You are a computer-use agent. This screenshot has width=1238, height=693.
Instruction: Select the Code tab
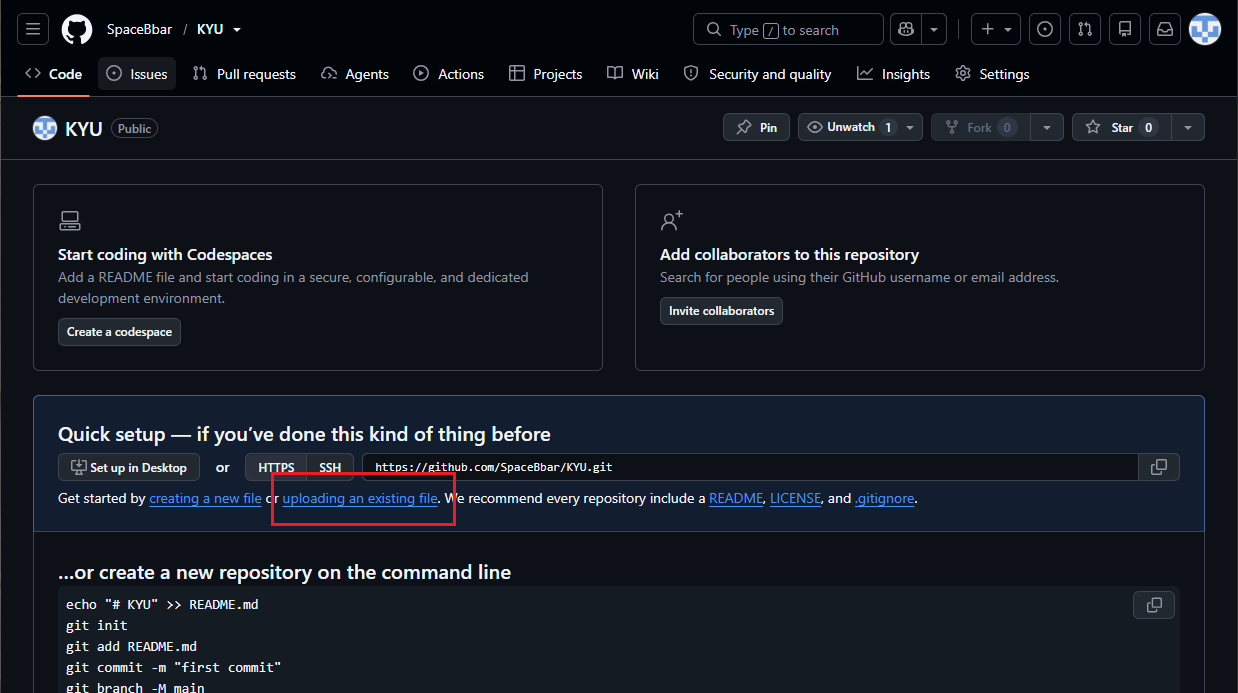pyautogui.click(x=54, y=74)
